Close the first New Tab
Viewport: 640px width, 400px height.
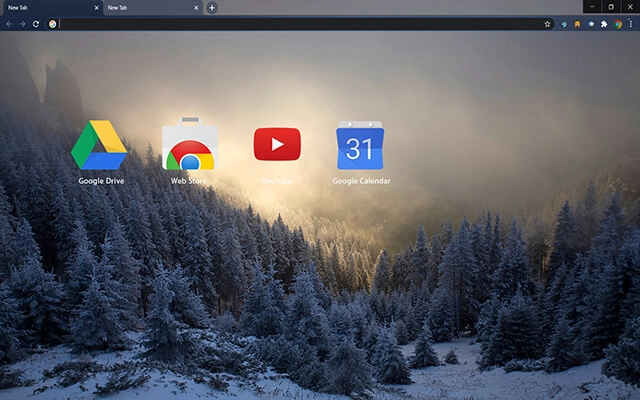(x=96, y=8)
